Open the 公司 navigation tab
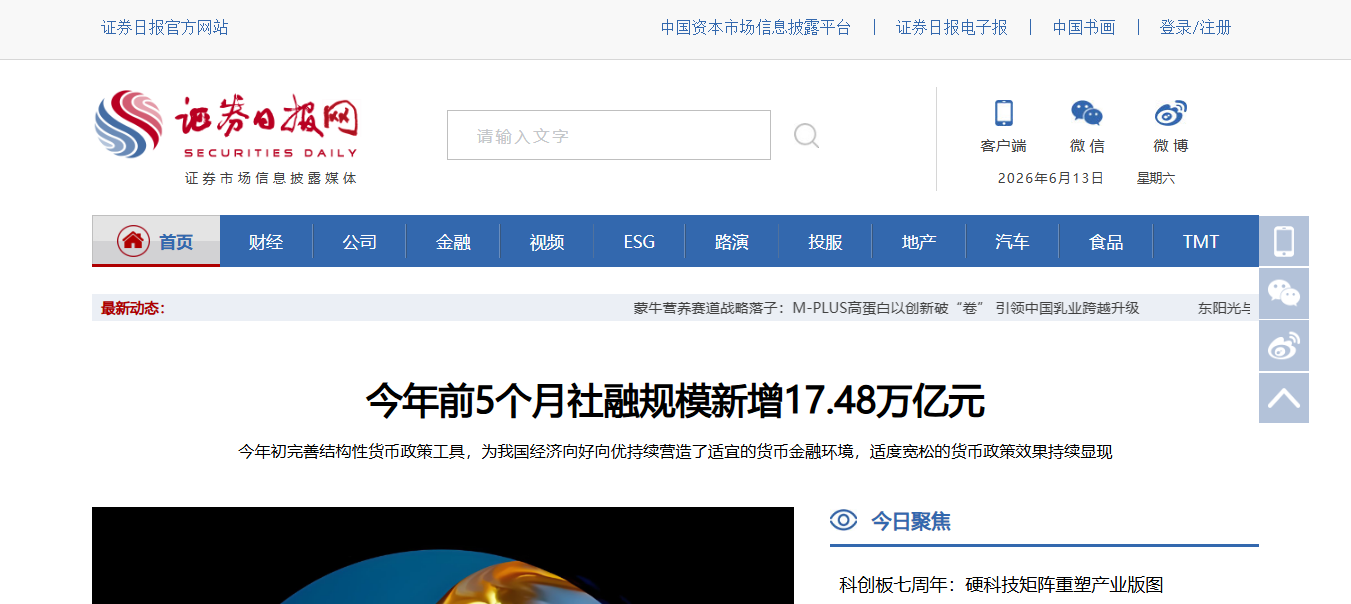 click(359, 242)
